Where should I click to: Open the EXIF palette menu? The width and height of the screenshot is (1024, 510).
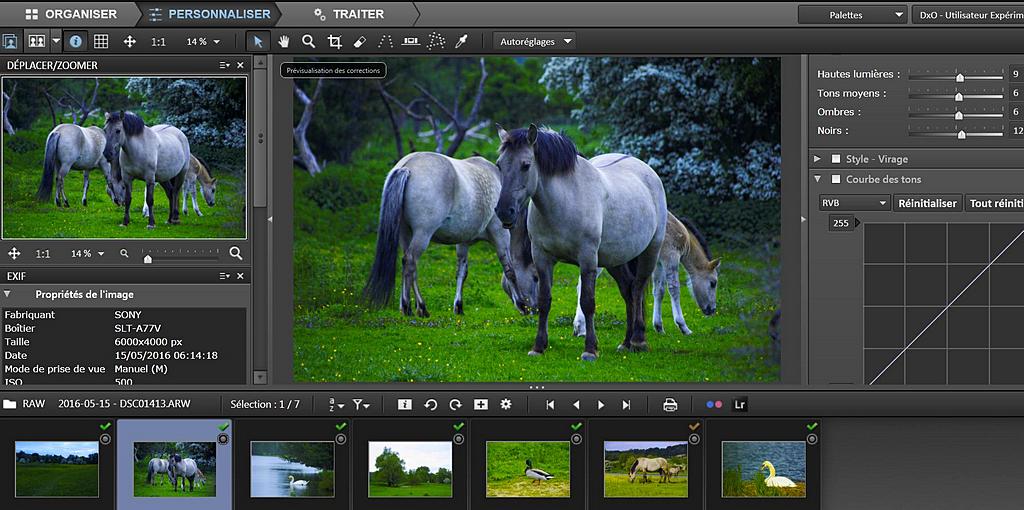tap(225, 276)
